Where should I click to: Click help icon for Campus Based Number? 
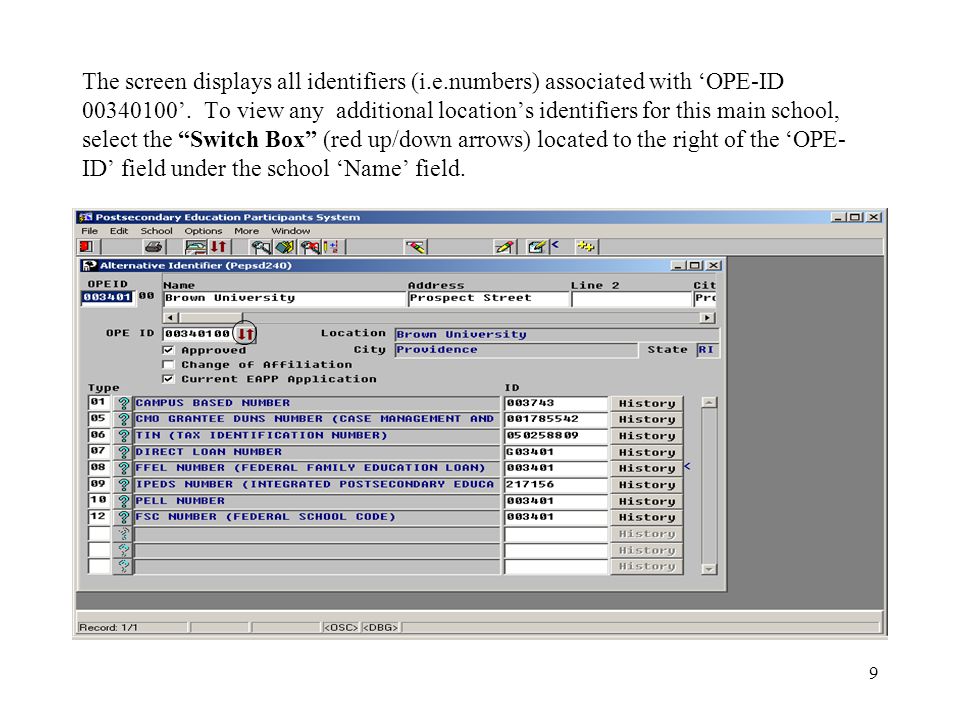(124, 403)
